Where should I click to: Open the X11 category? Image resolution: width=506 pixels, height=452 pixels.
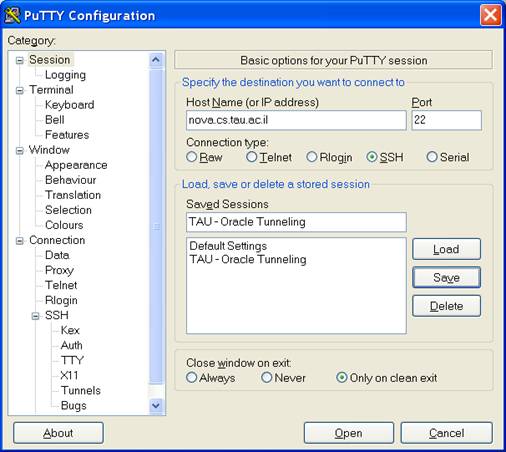click(69, 375)
